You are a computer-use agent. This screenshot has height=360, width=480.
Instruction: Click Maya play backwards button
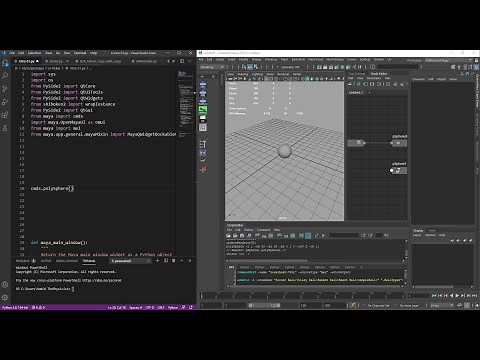(451, 296)
